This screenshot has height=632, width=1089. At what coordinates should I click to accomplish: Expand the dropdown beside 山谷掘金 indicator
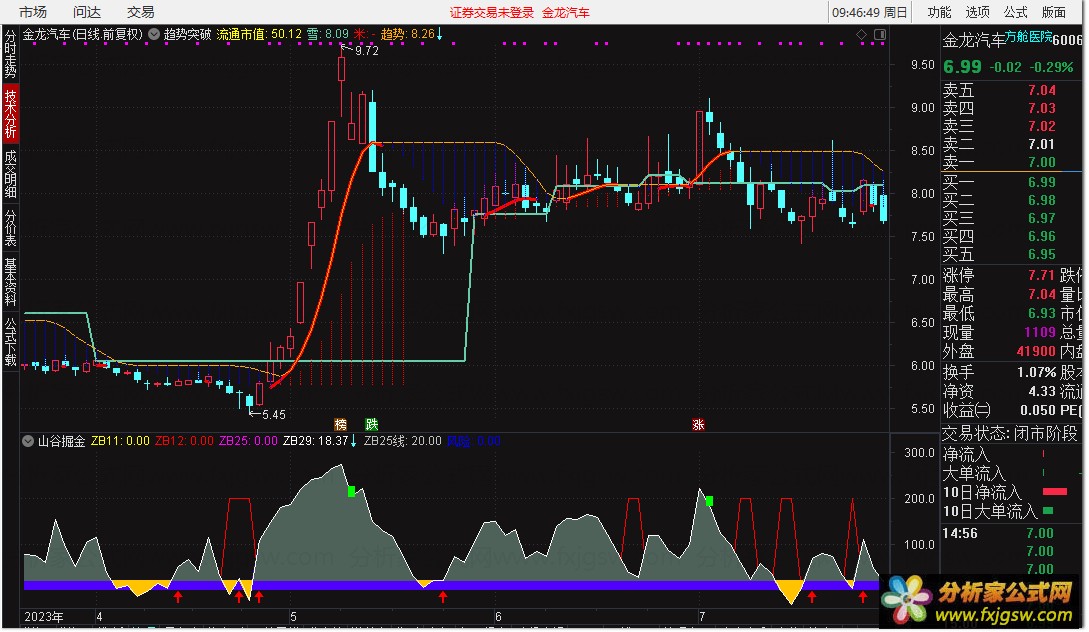(x=28, y=441)
